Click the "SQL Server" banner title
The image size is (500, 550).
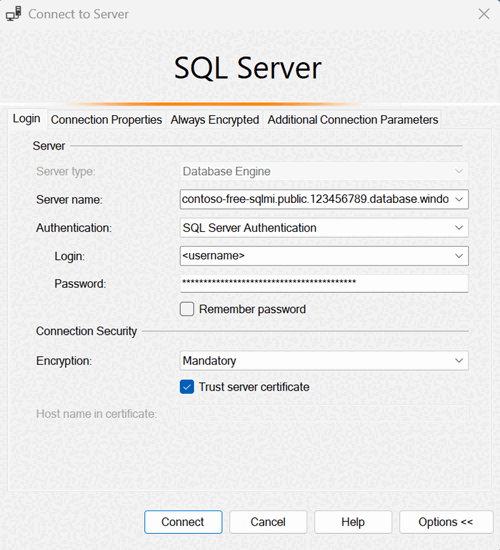(x=248, y=68)
